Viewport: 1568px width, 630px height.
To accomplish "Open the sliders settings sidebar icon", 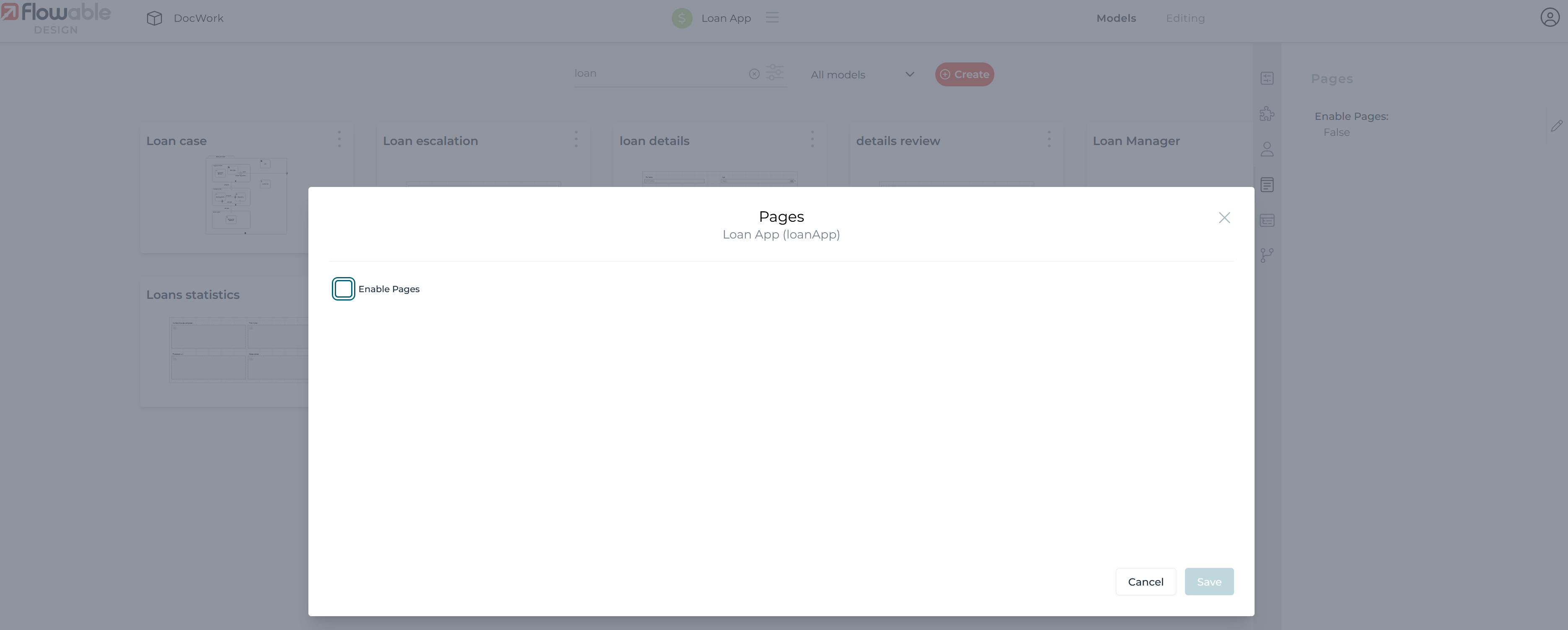I will tap(1267, 78).
